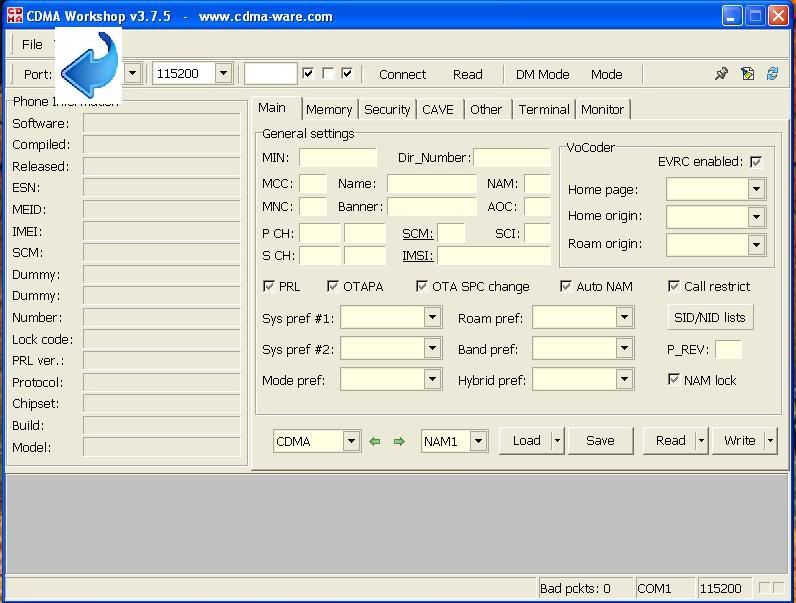Click the green right arrow near NAM1
Viewport: 796px width, 603px height.
399,442
